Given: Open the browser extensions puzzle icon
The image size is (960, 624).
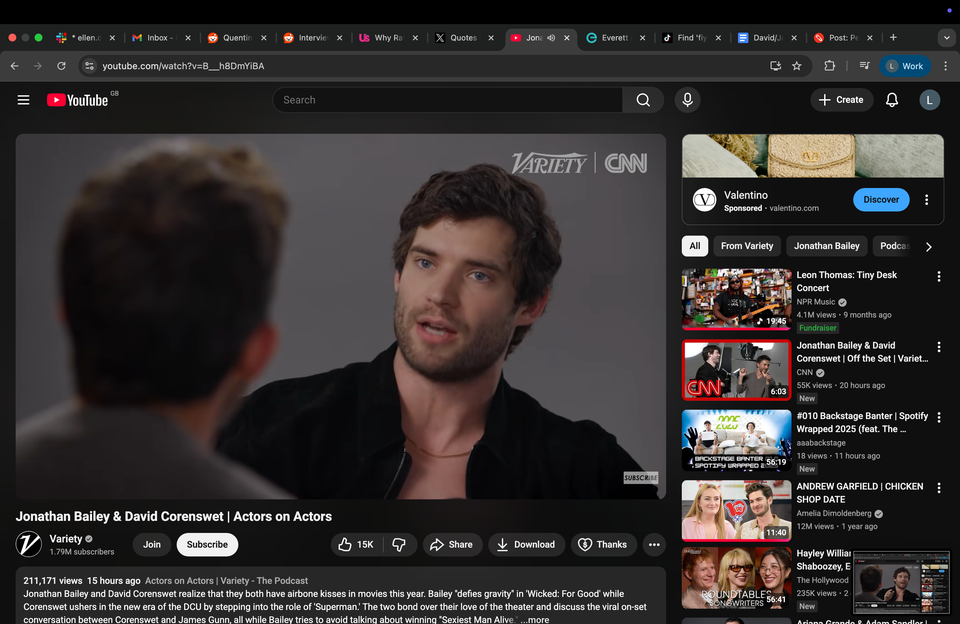Looking at the screenshot, I should click(829, 66).
